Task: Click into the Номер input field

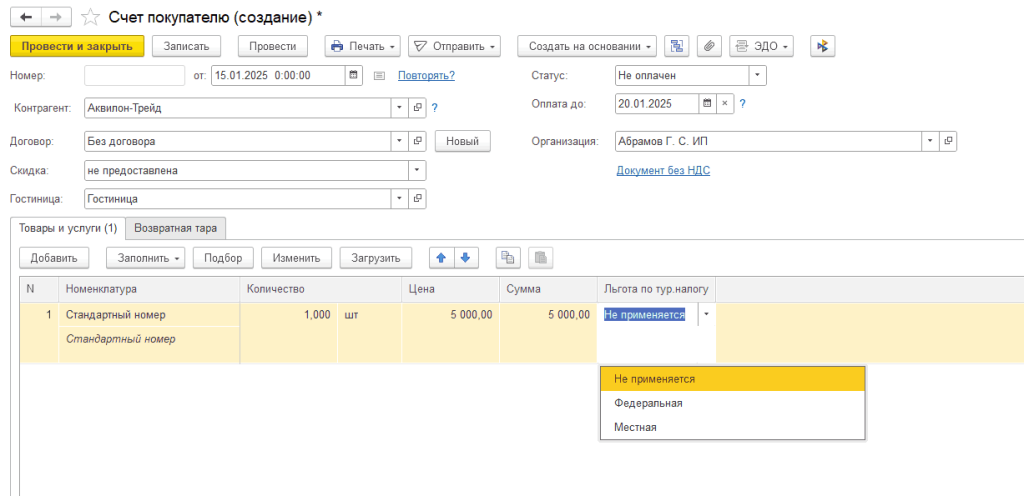Action: click(134, 75)
